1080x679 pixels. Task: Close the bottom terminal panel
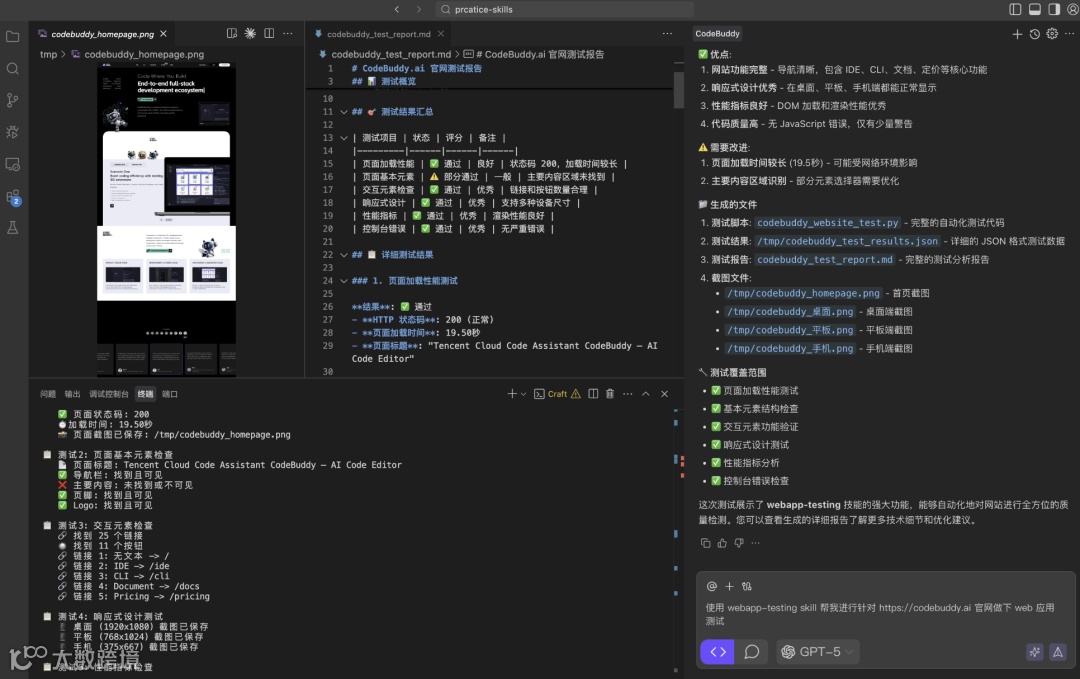click(665, 394)
